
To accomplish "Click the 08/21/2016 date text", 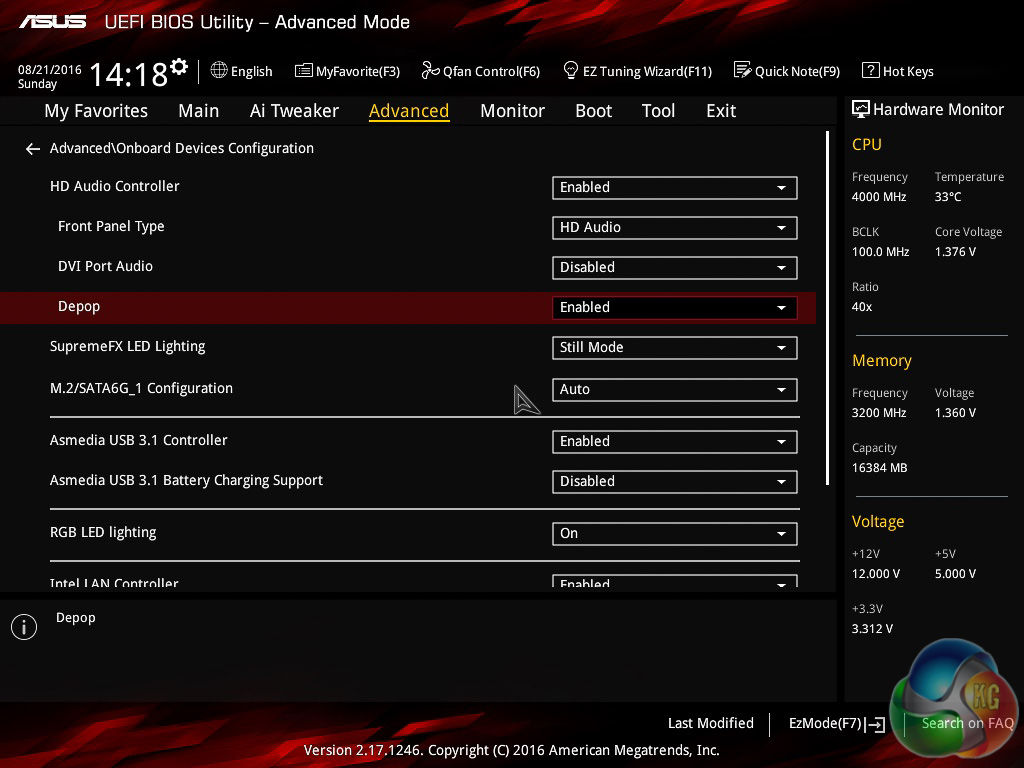I will (x=50, y=70).
